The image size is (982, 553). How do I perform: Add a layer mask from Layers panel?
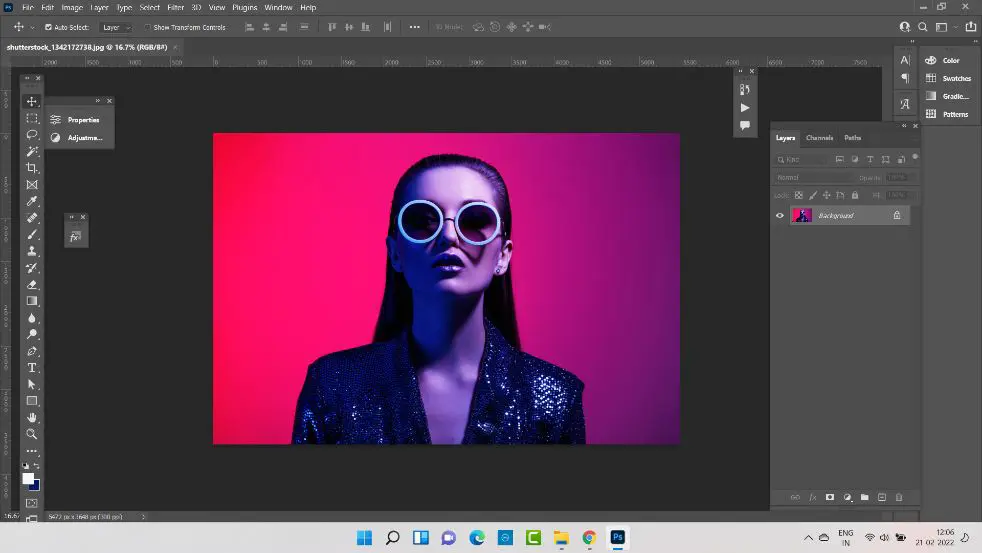[x=829, y=497]
